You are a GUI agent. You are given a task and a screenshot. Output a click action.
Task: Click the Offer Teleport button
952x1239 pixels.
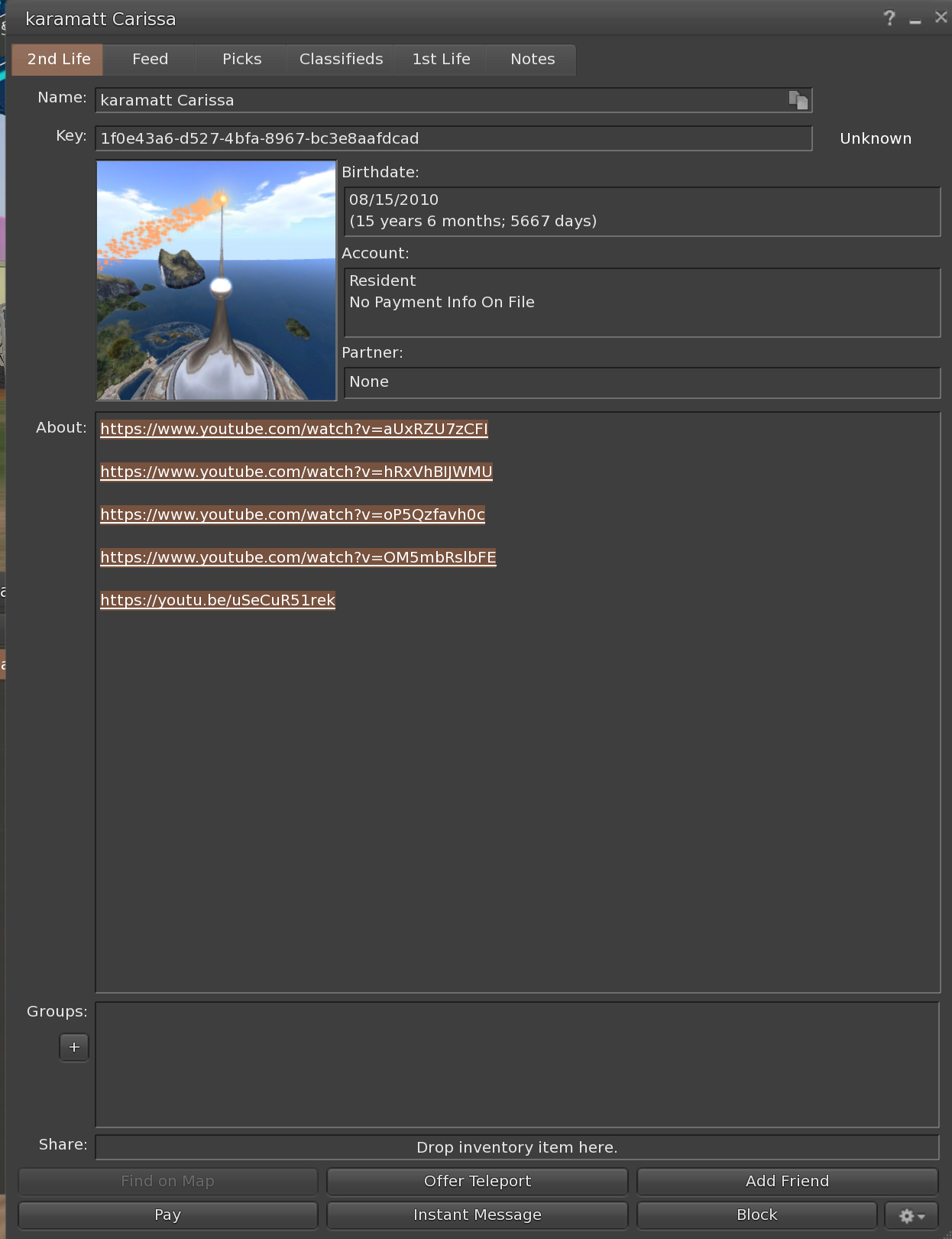pos(477,1181)
